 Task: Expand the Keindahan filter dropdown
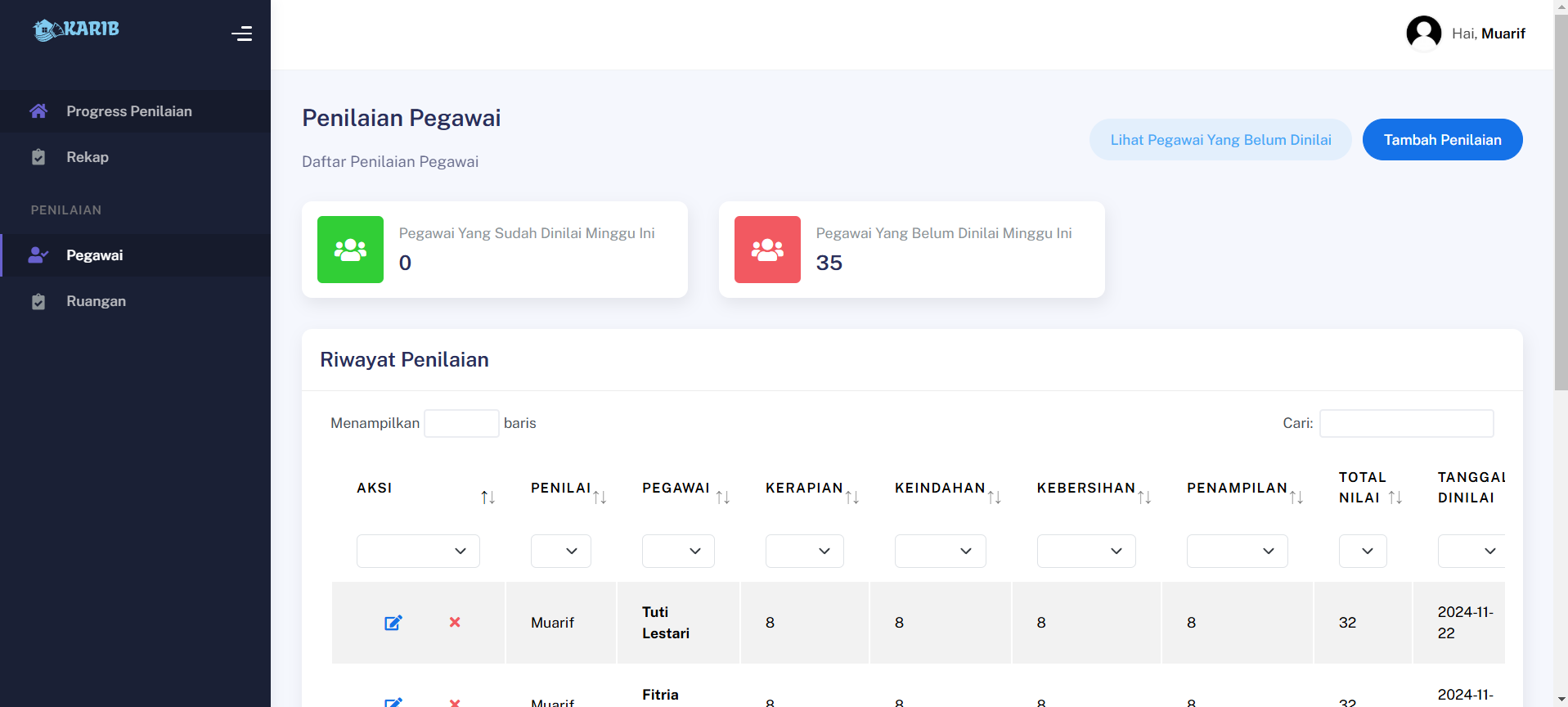pyautogui.click(x=940, y=552)
